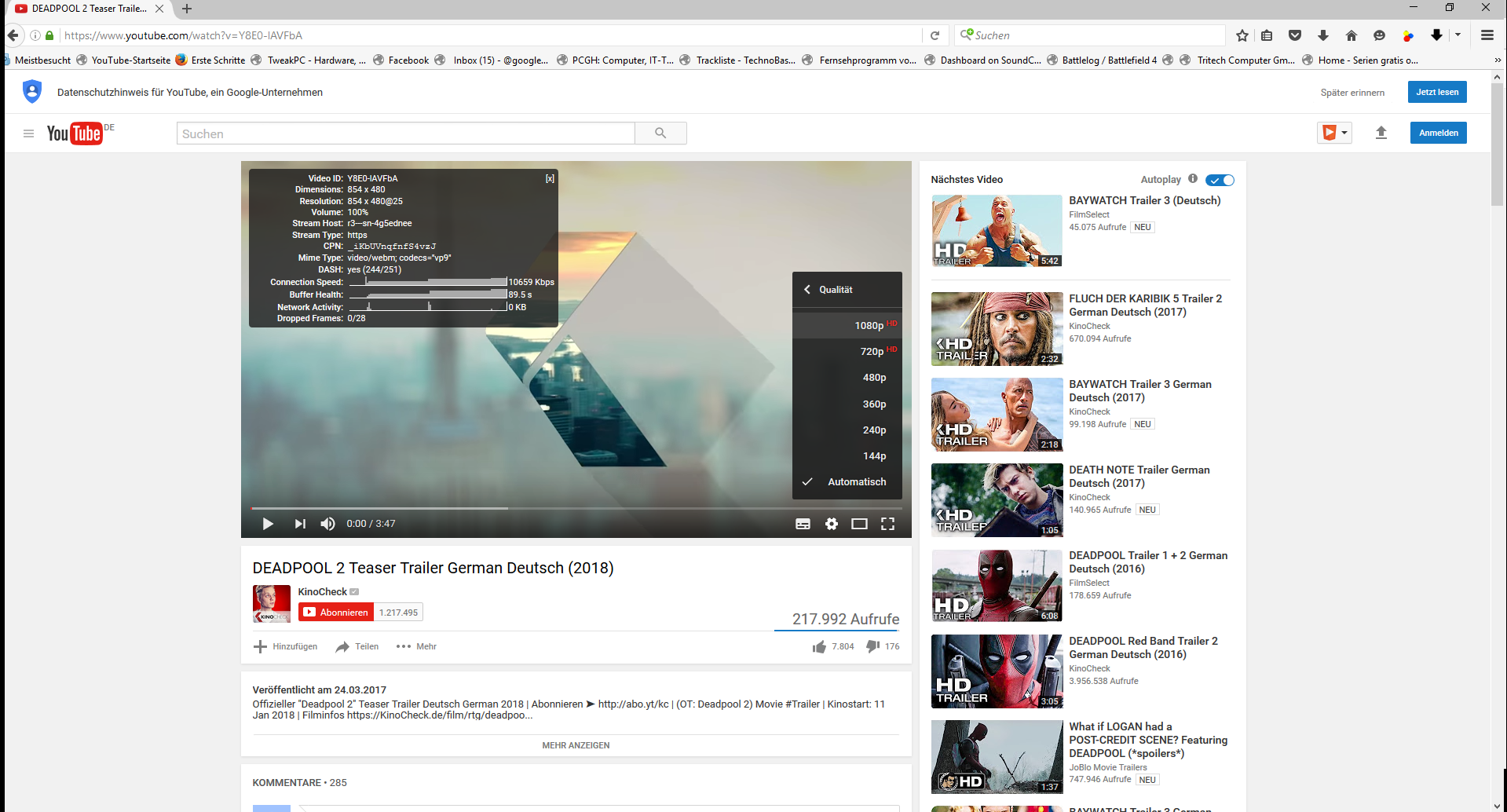Click the YouTube upload arrow icon
The image size is (1507, 812).
(x=1381, y=133)
